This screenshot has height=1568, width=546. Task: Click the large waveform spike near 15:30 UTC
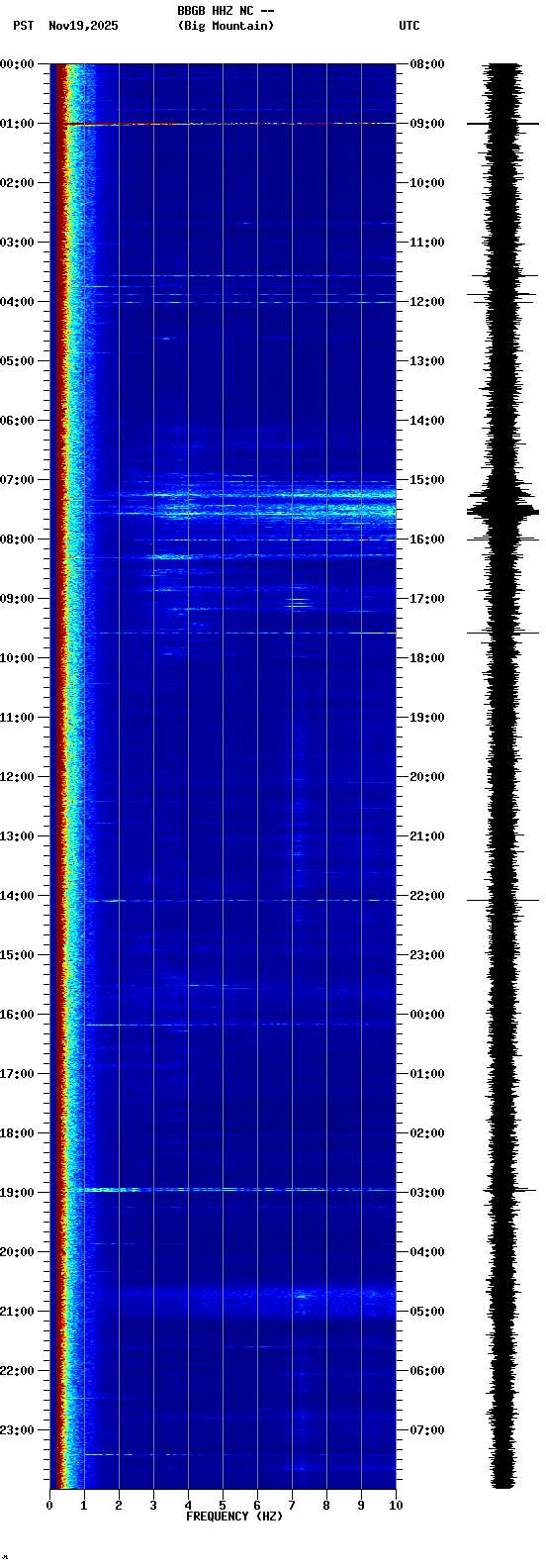[503, 511]
